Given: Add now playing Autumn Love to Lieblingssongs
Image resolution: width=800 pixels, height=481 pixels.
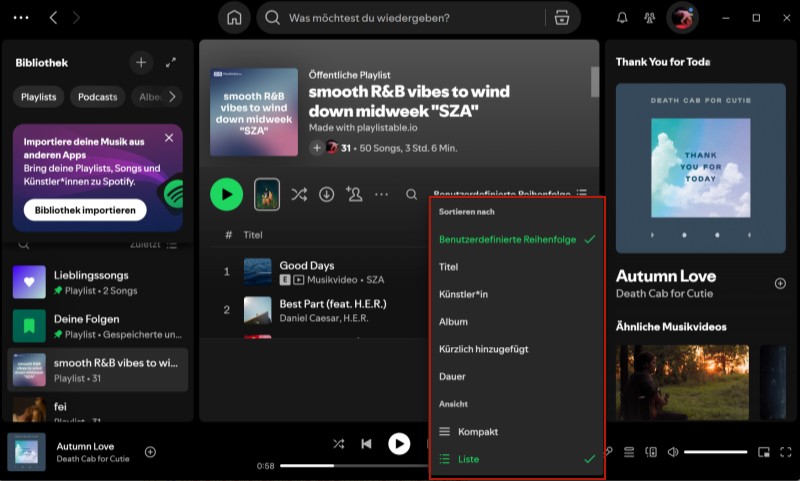Looking at the screenshot, I should [150, 452].
